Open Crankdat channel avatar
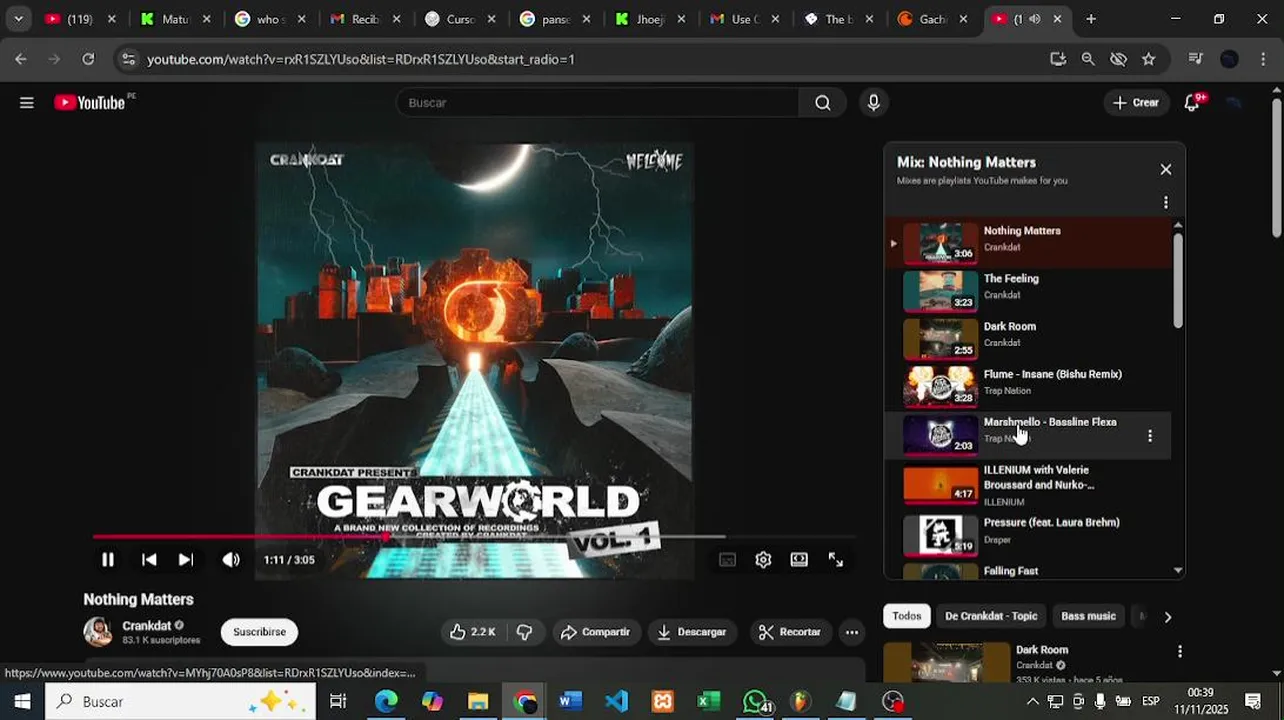 coord(98,632)
